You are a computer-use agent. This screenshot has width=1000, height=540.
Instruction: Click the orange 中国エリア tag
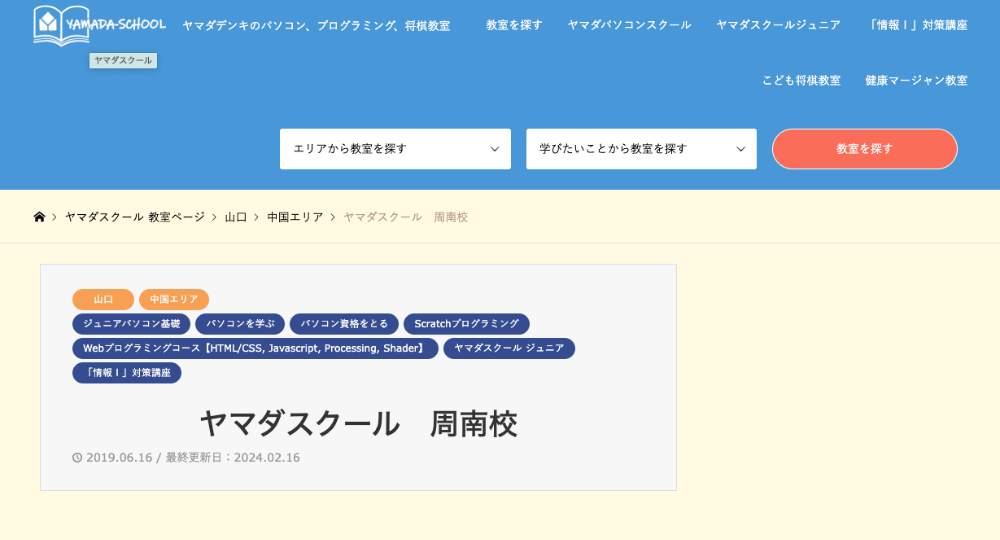click(174, 299)
